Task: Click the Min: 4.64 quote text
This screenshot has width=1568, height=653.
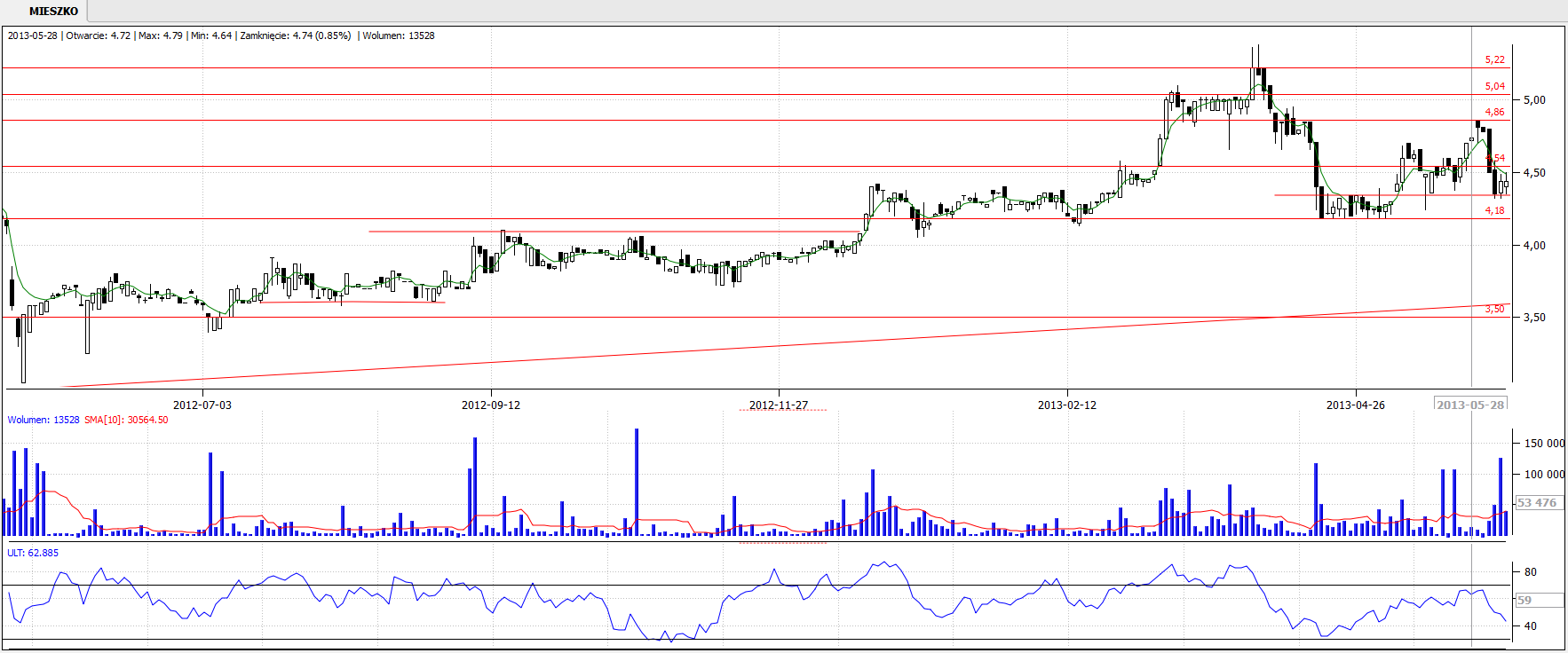Action: click(211, 36)
